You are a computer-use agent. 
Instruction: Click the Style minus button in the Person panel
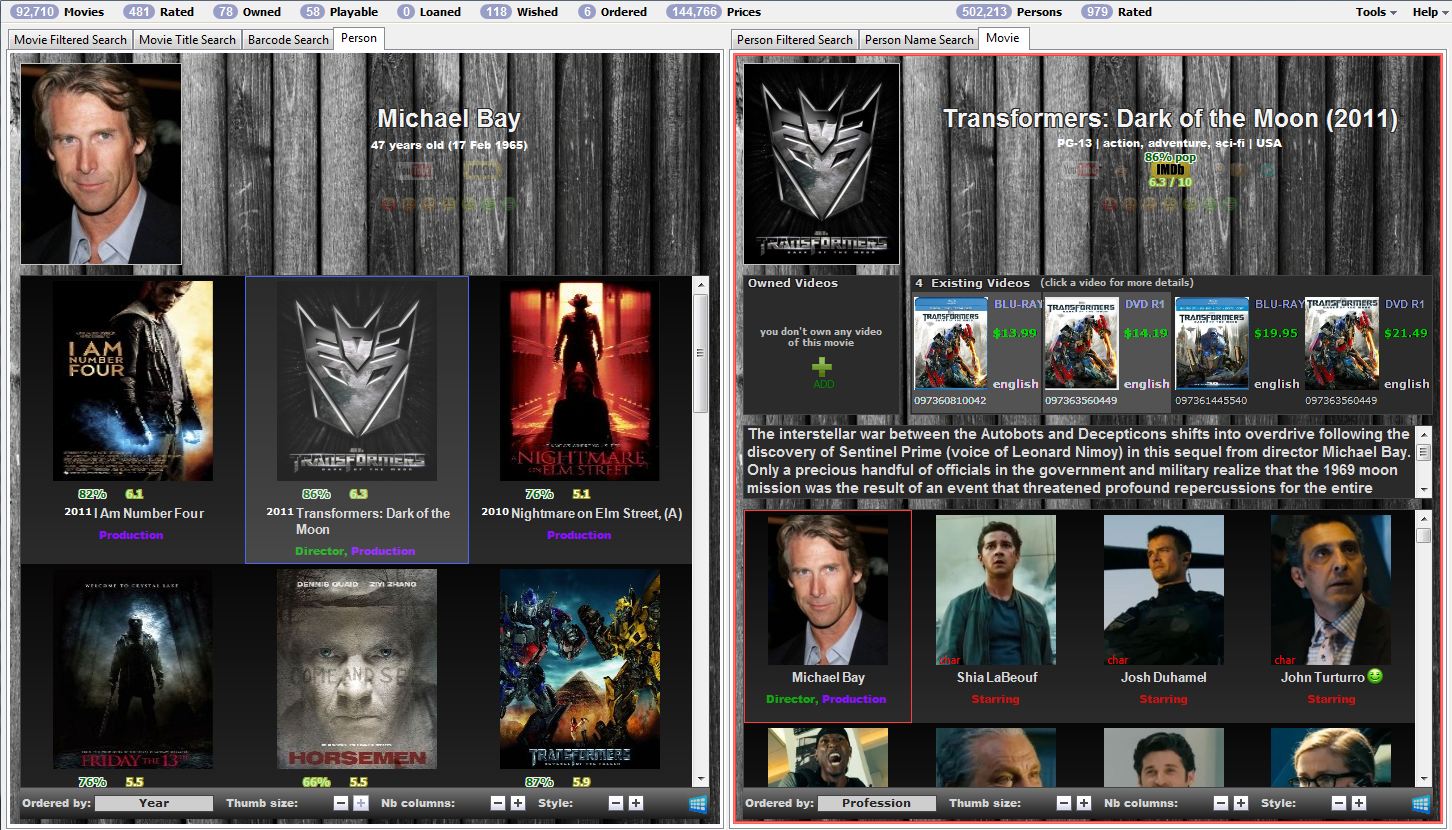coord(616,803)
